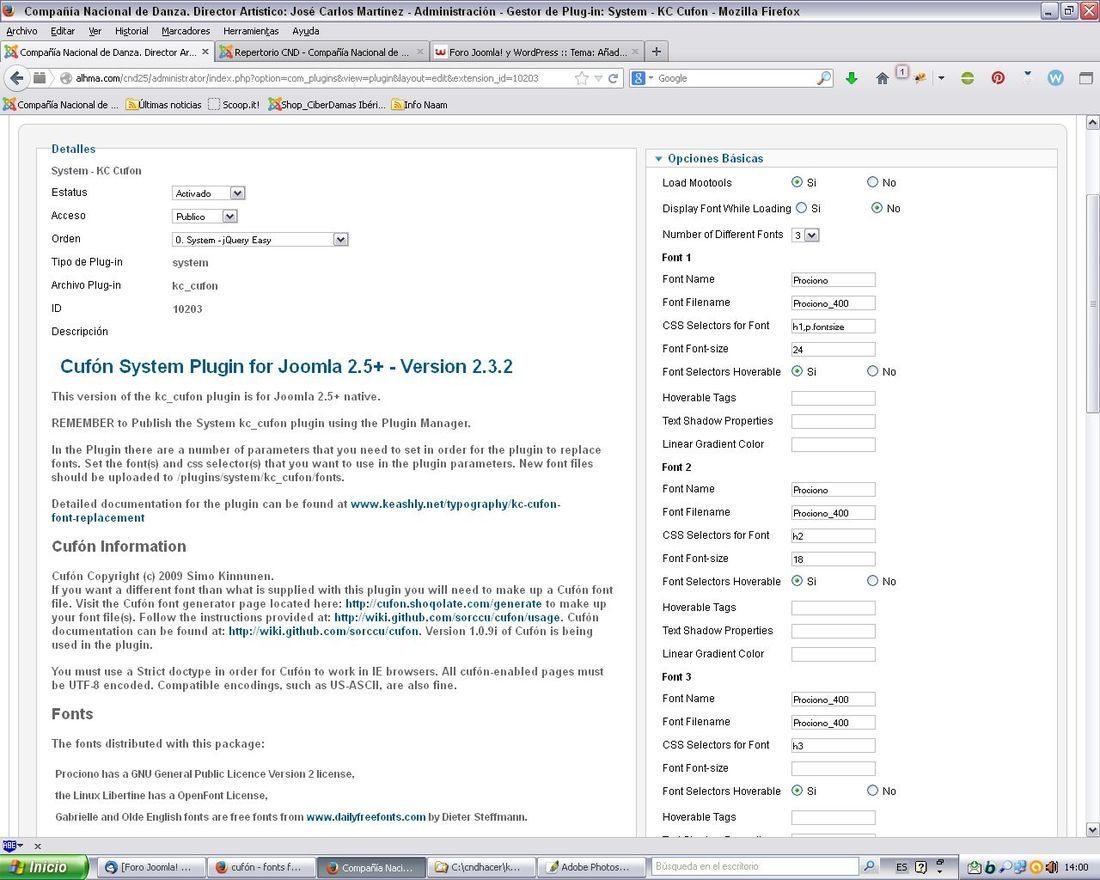Set Font 2 Selectors Hoverable to No
Image resolution: width=1100 pixels, height=880 pixels.
[872, 580]
